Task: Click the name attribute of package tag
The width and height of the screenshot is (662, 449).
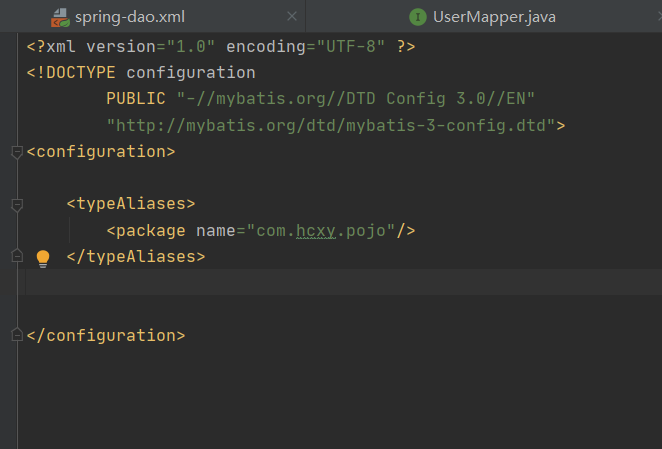Action: [215, 231]
